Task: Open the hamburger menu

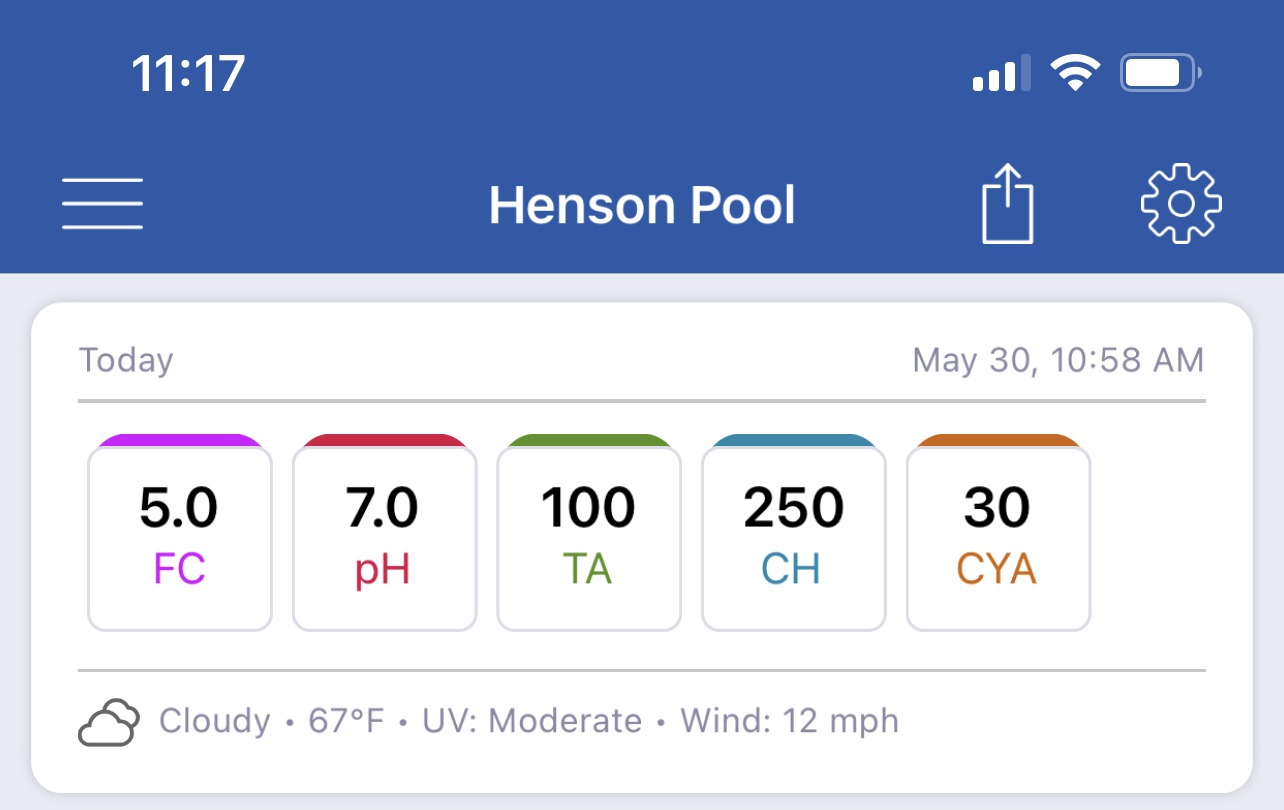Action: pos(102,204)
